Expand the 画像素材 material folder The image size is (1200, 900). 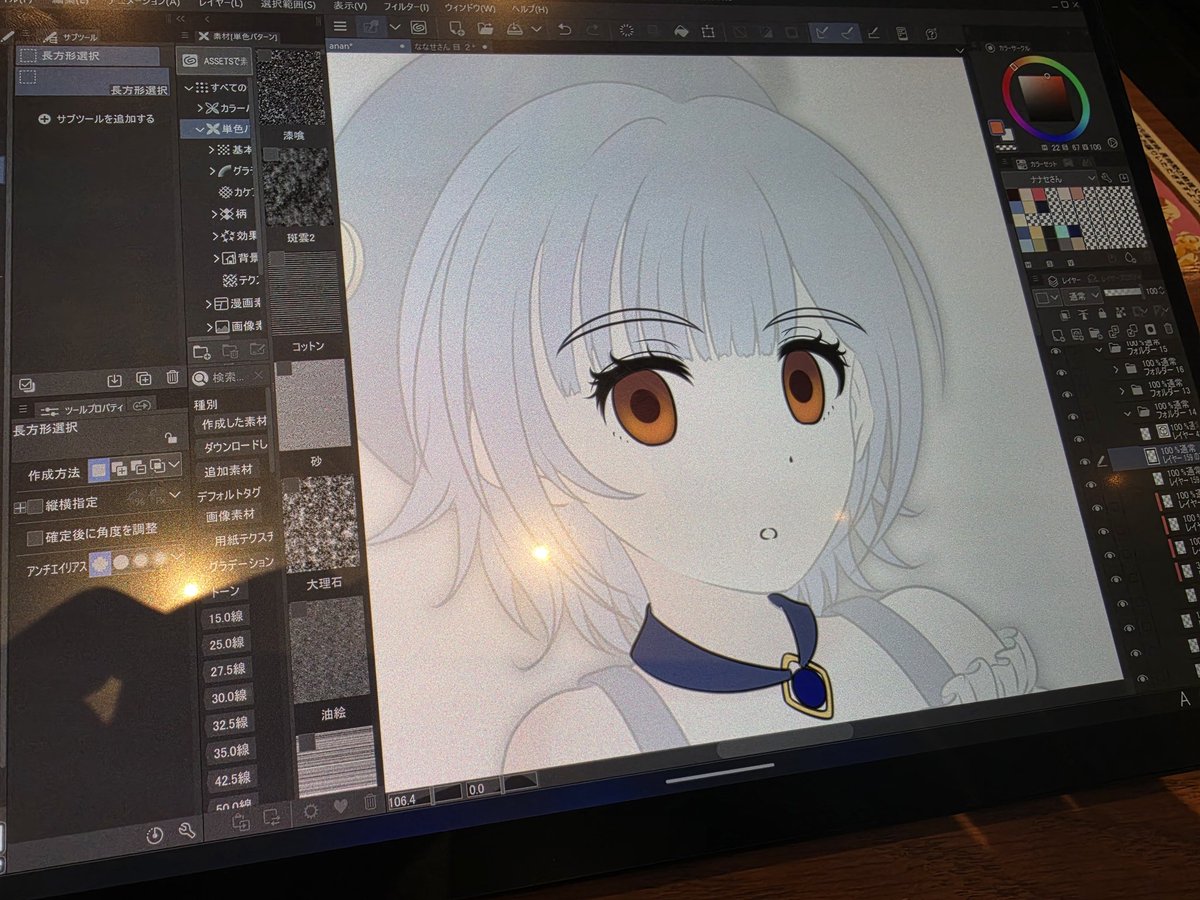(x=211, y=326)
